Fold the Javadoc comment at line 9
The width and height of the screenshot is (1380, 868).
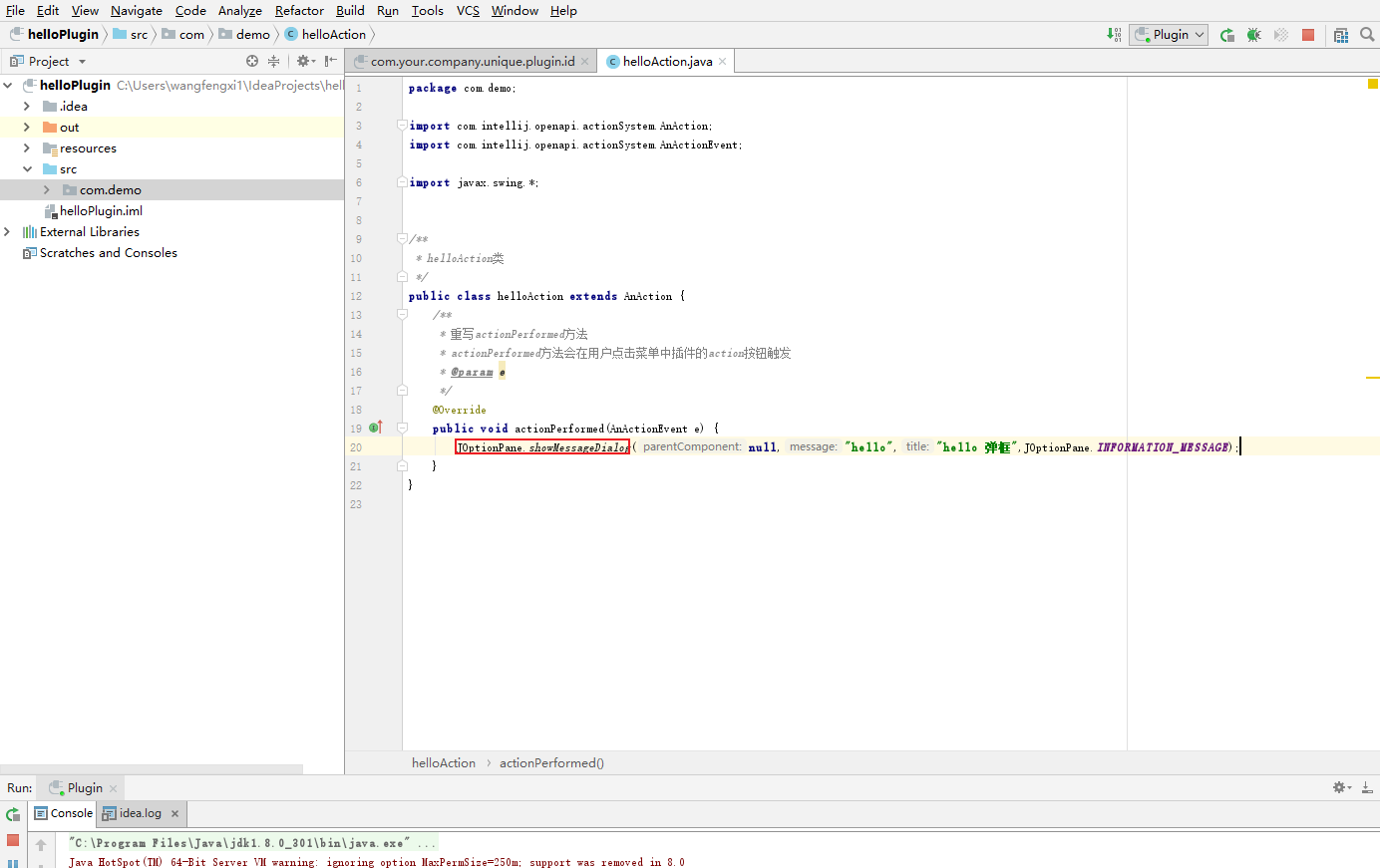pyautogui.click(x=402, y=239)
